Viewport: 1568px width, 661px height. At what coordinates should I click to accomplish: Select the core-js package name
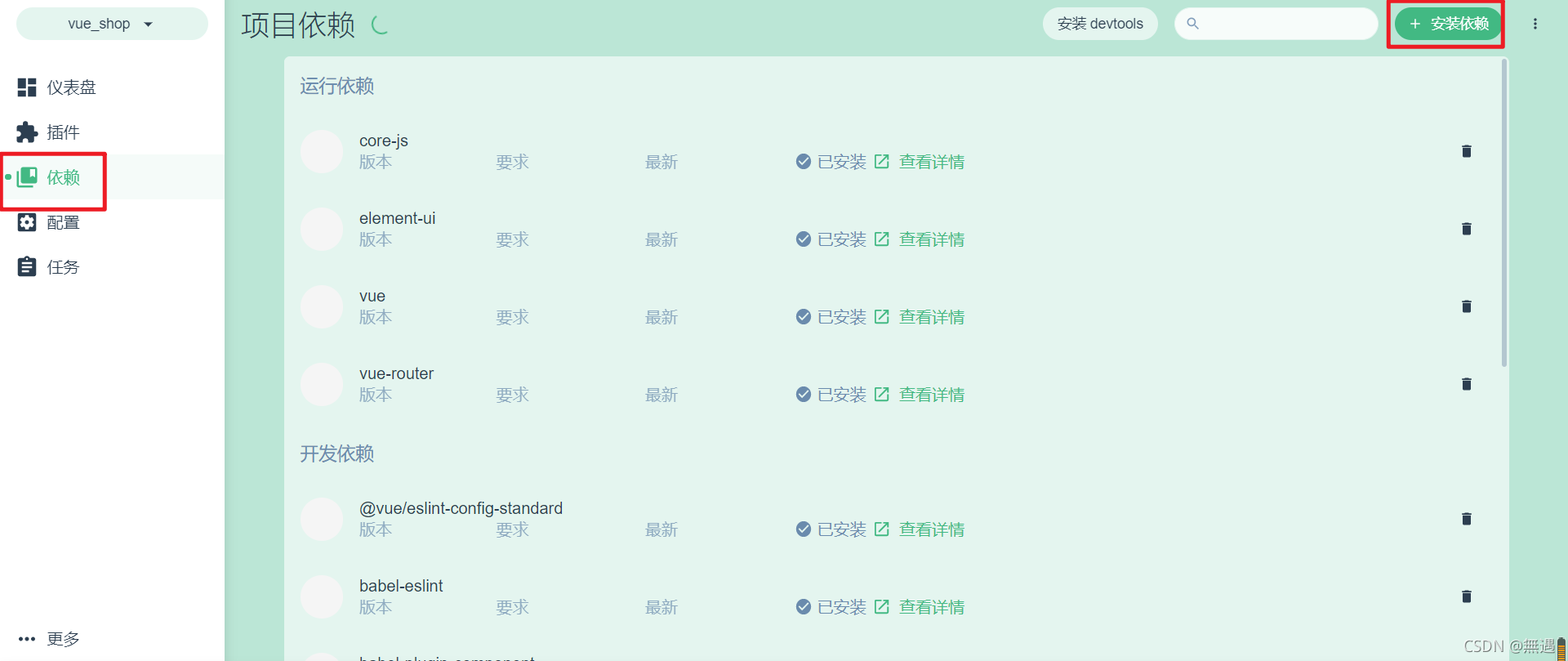pyautogui.click(x=384, y=141)
